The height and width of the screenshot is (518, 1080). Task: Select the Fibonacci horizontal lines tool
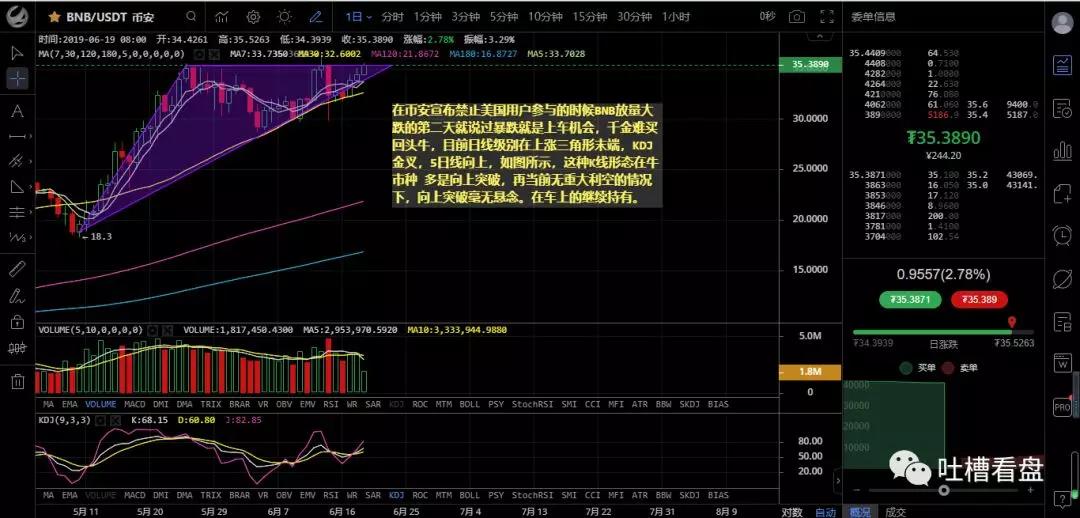tap(18, 212)
